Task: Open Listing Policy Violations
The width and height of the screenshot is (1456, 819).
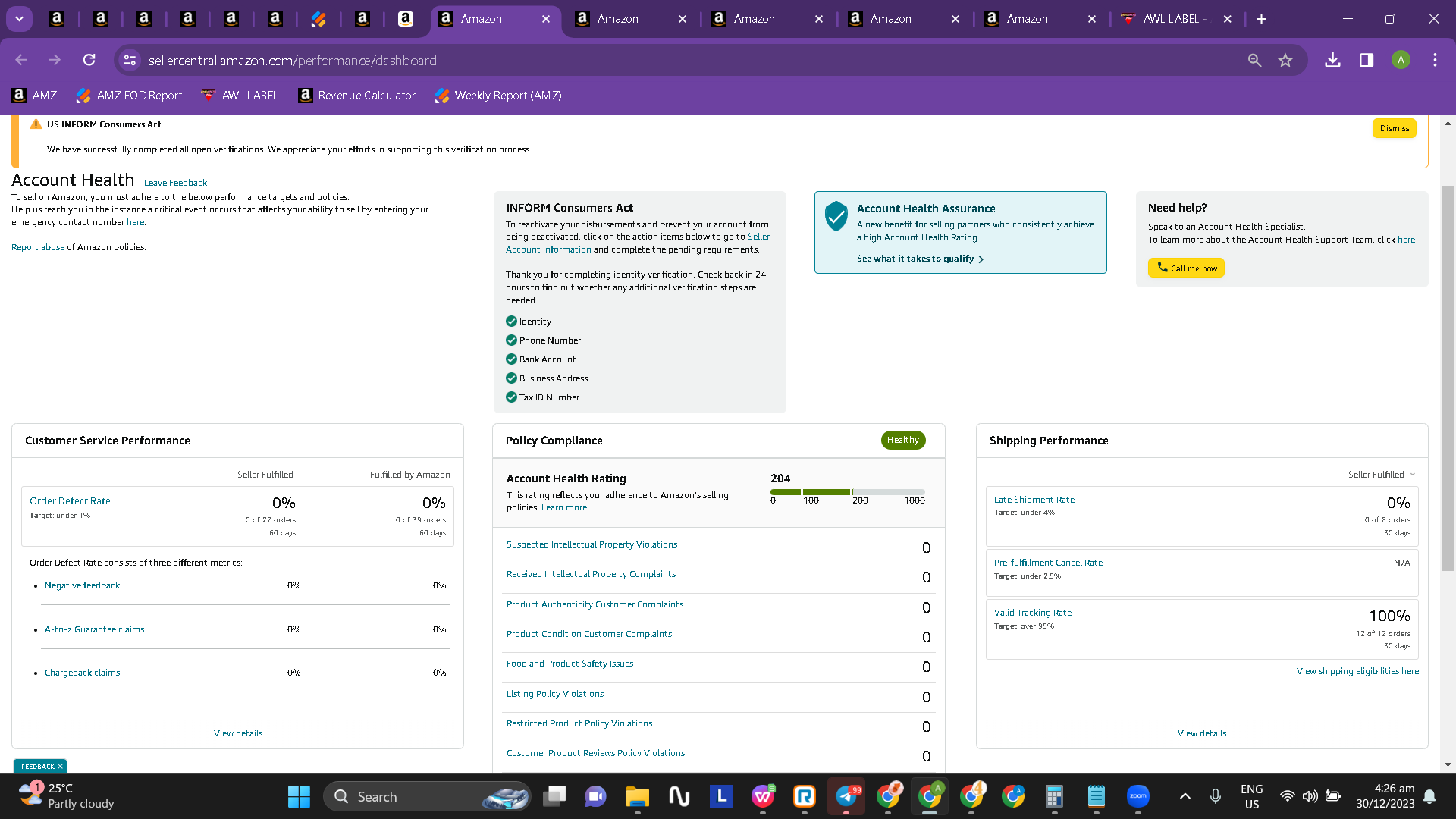Action: coord(555,694)
